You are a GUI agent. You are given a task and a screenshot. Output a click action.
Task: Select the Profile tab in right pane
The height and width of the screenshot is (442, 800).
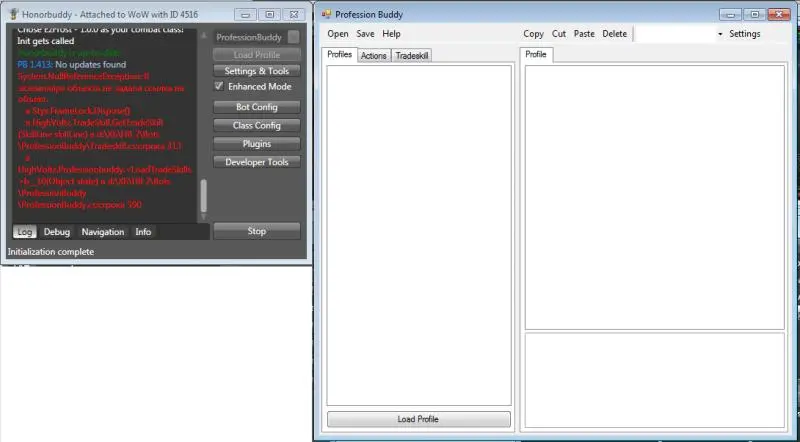point(536,54)
